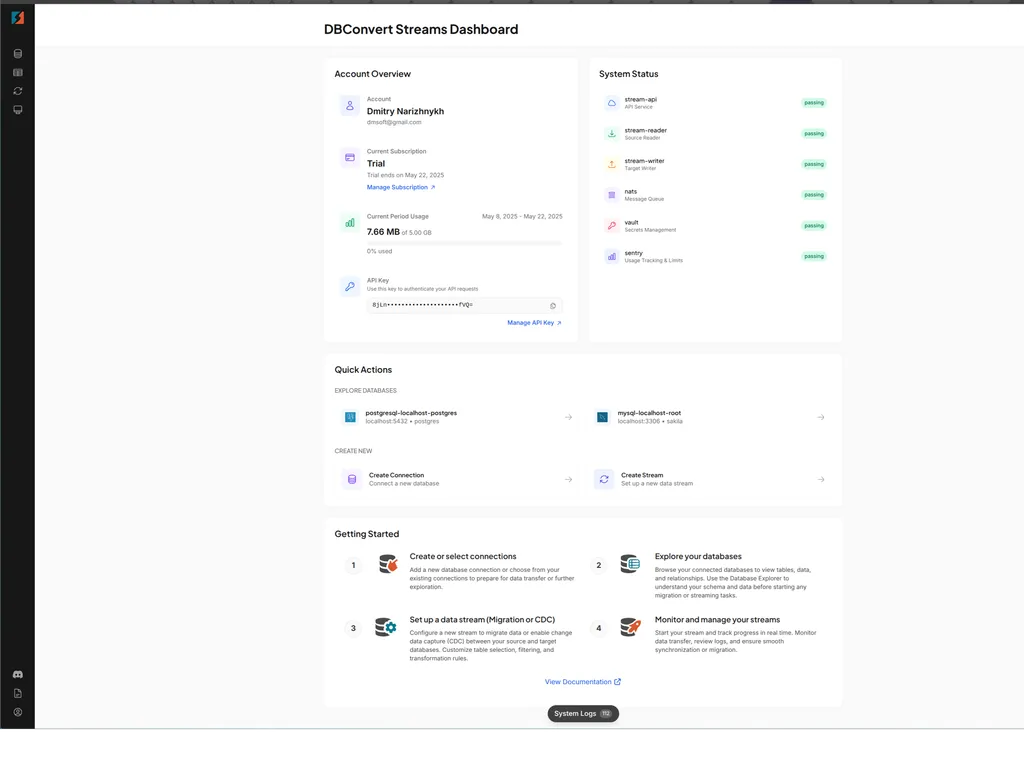Image resolution: width=1024 pixels, height=768 pixels.
Task: Open the help icon at sidebar bottom
Action: tap(17, 693)
